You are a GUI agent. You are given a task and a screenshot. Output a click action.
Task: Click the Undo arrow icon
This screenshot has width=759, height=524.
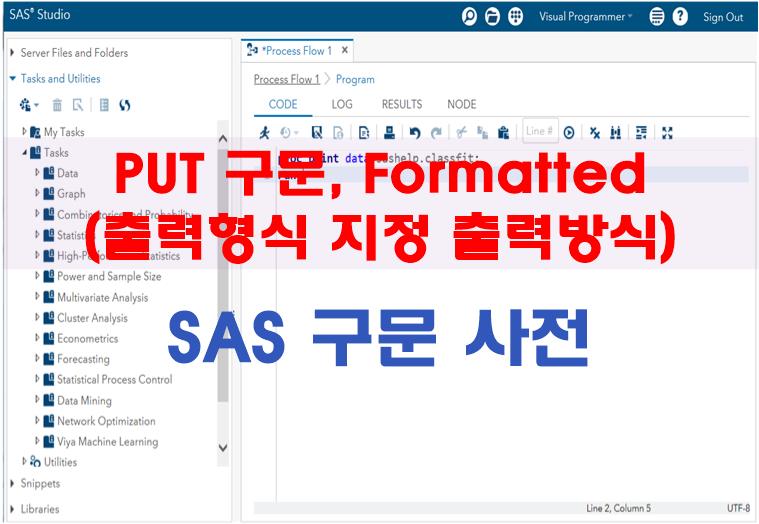pos(415,132)
